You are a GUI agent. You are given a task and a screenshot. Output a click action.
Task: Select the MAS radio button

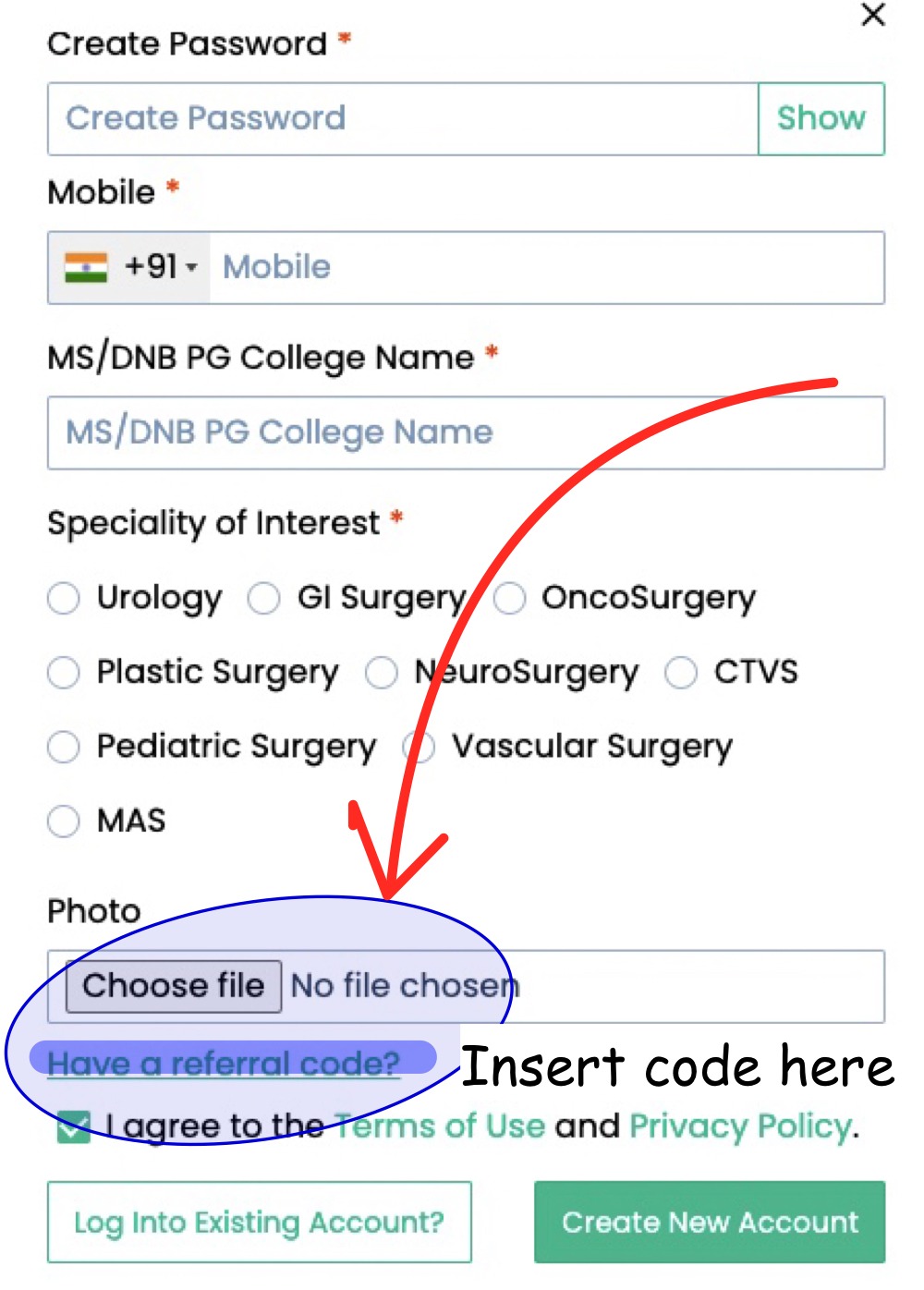point(64,821)
